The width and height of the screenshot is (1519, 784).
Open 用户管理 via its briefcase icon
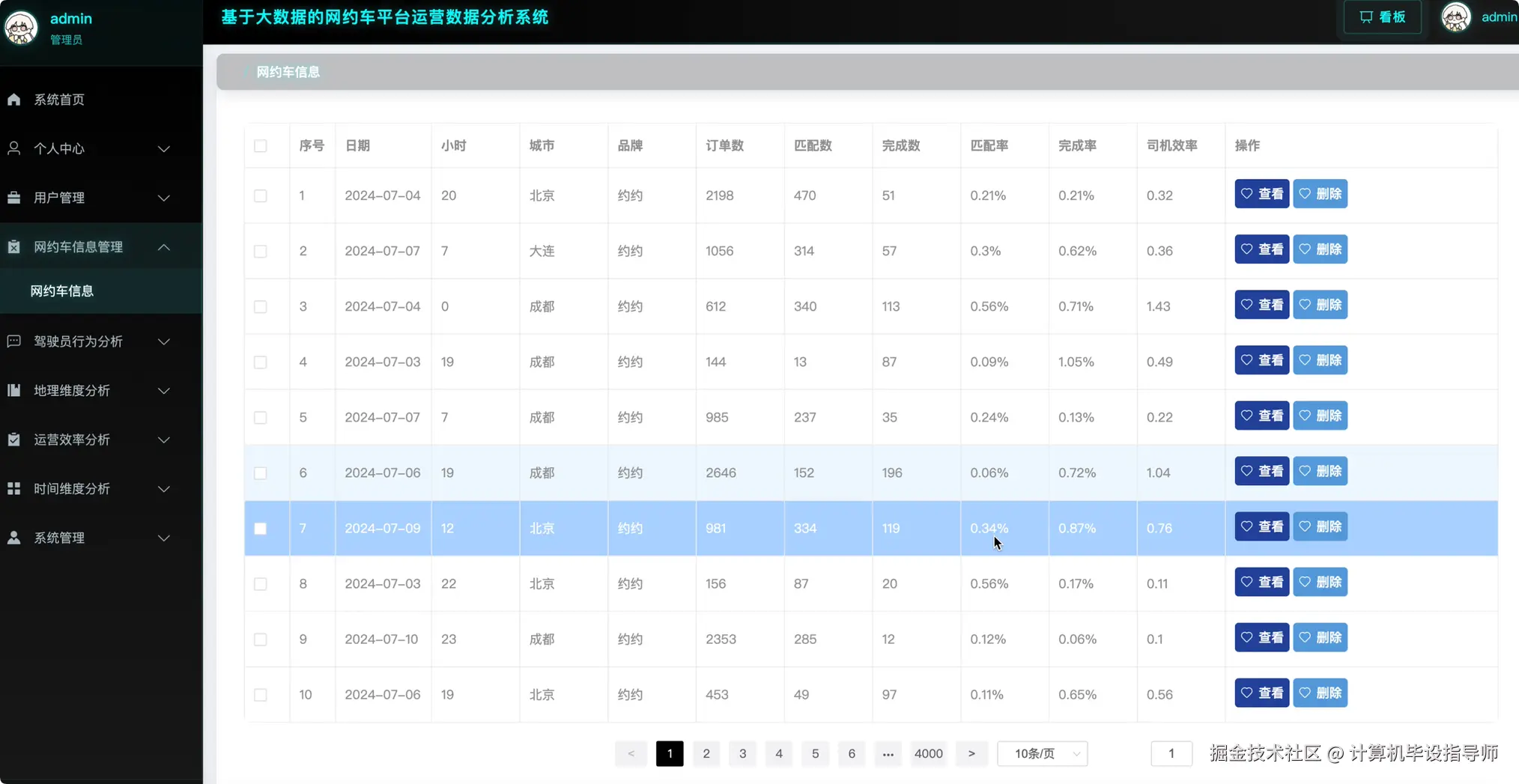14,198
